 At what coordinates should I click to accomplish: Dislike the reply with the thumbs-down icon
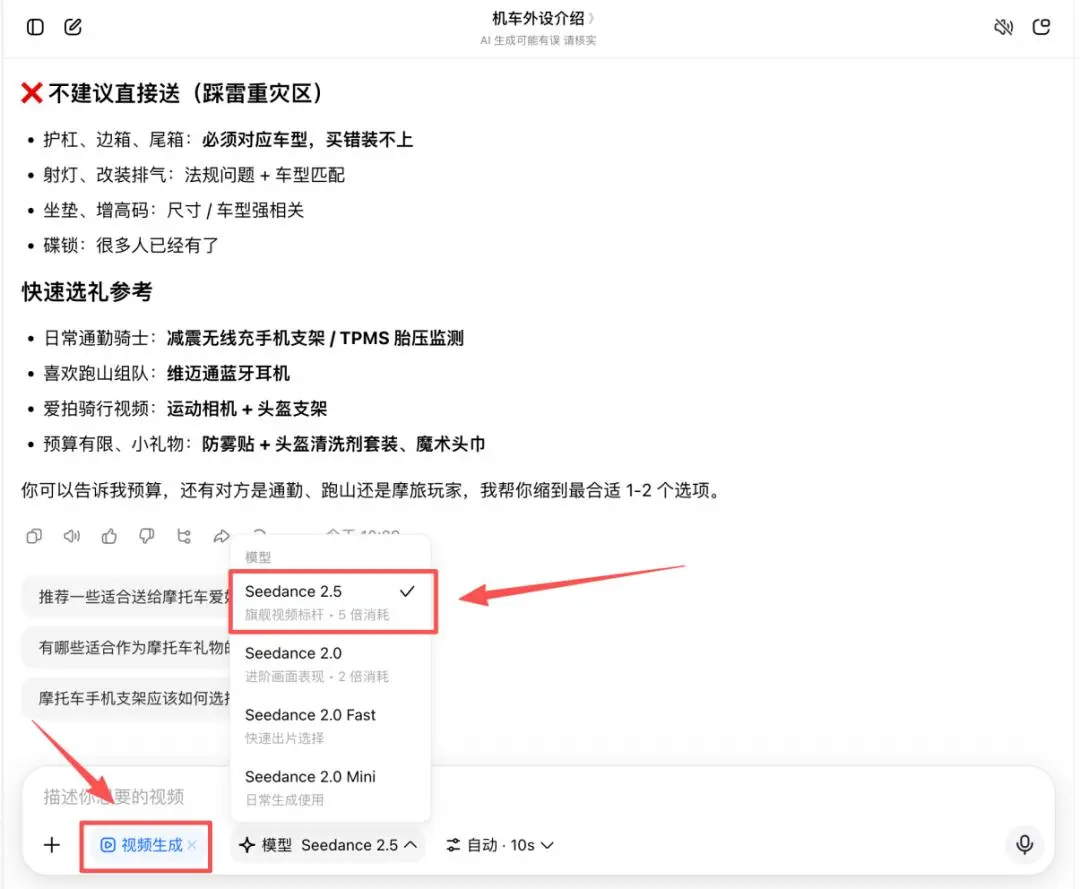tap(146, 536)
